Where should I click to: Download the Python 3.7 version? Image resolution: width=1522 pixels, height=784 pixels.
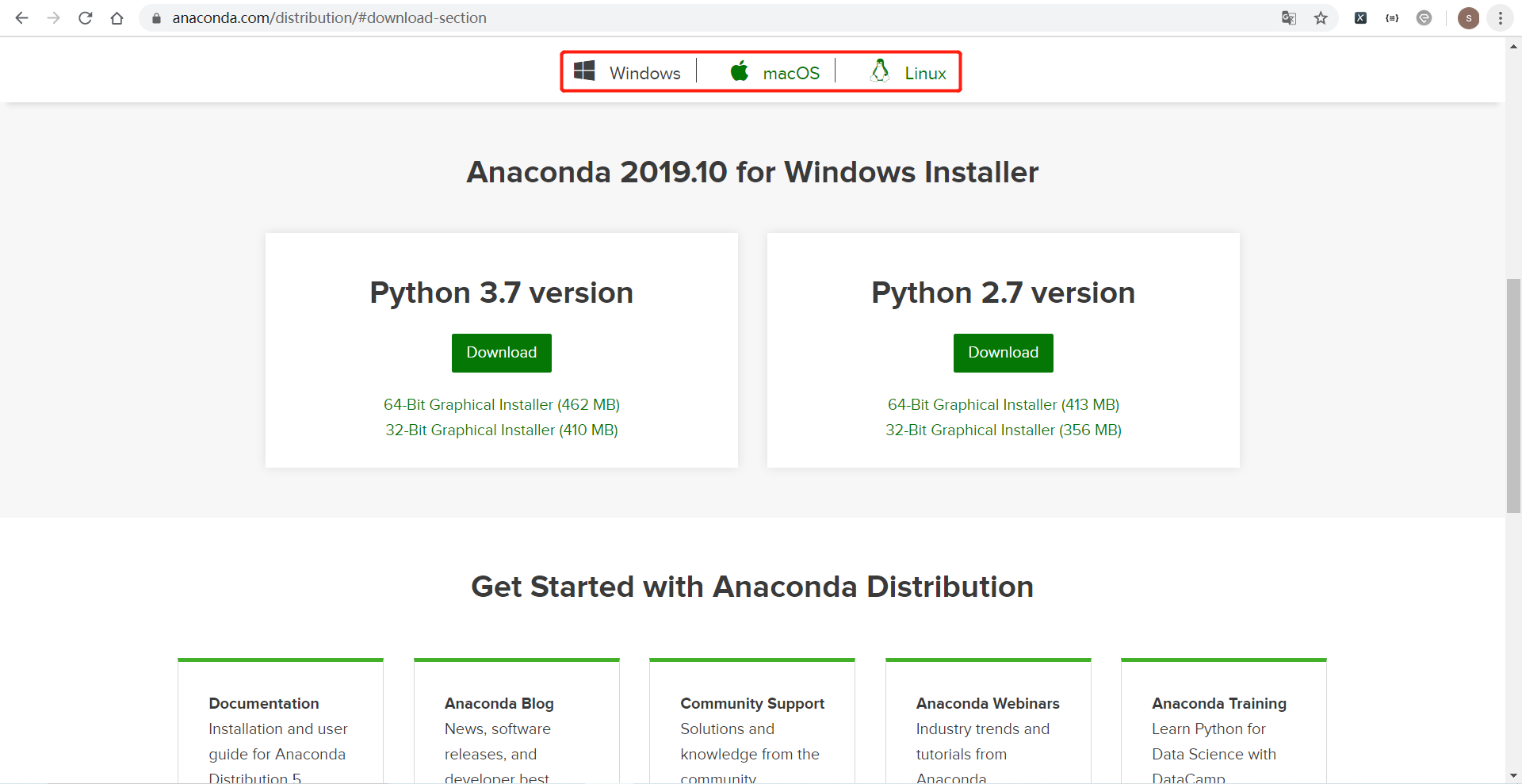[x=502, y=353]
